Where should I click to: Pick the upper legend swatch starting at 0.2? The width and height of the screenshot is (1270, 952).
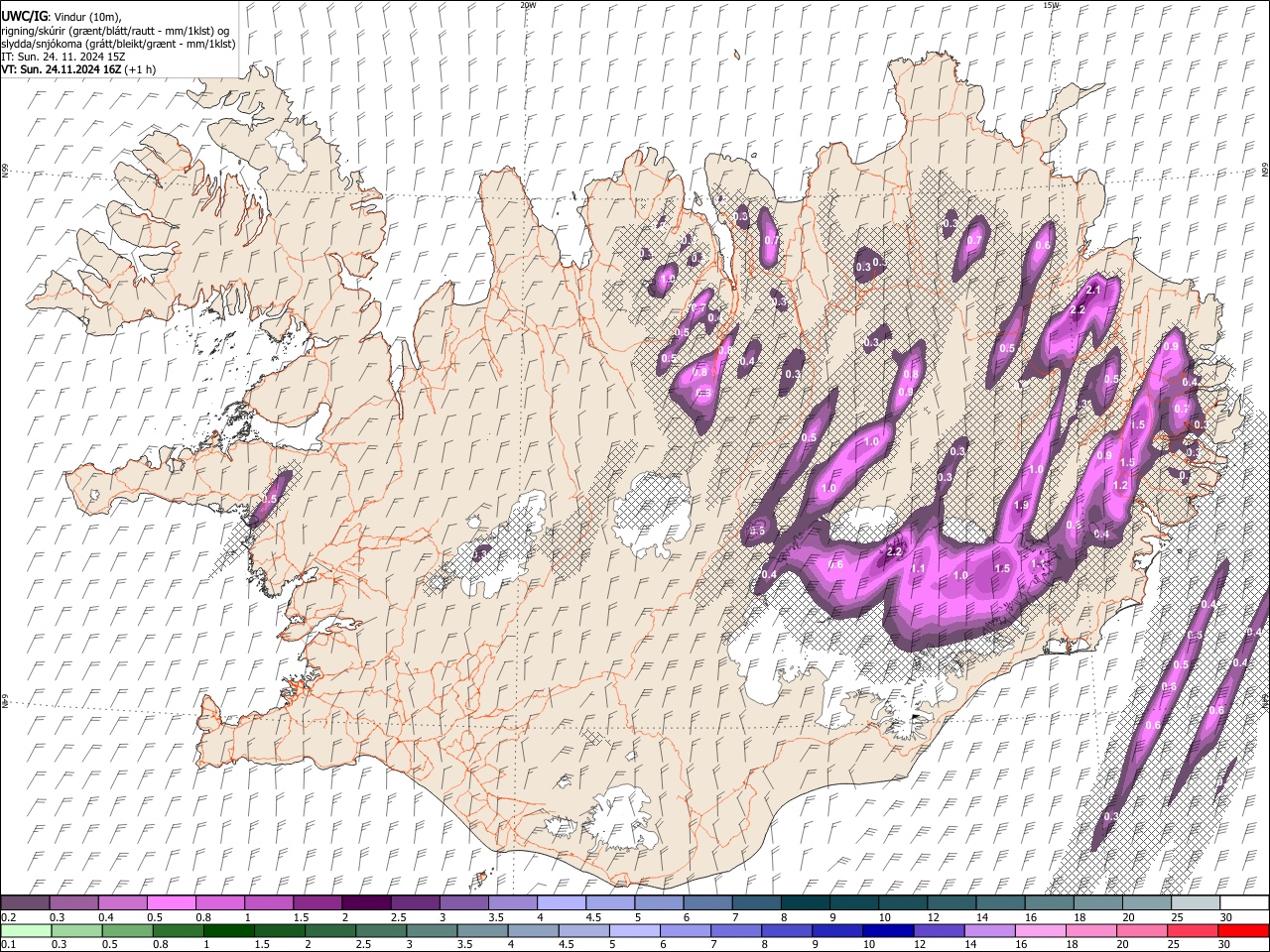pos(25,902)
